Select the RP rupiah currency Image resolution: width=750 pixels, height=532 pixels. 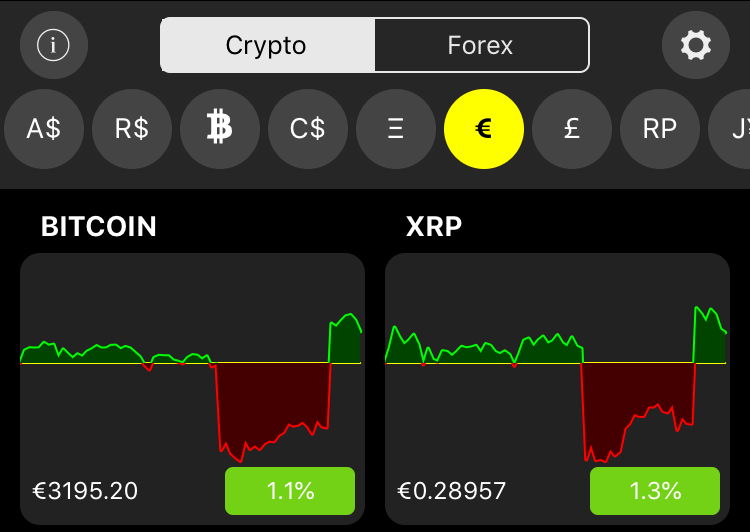(x=660, y=129)
